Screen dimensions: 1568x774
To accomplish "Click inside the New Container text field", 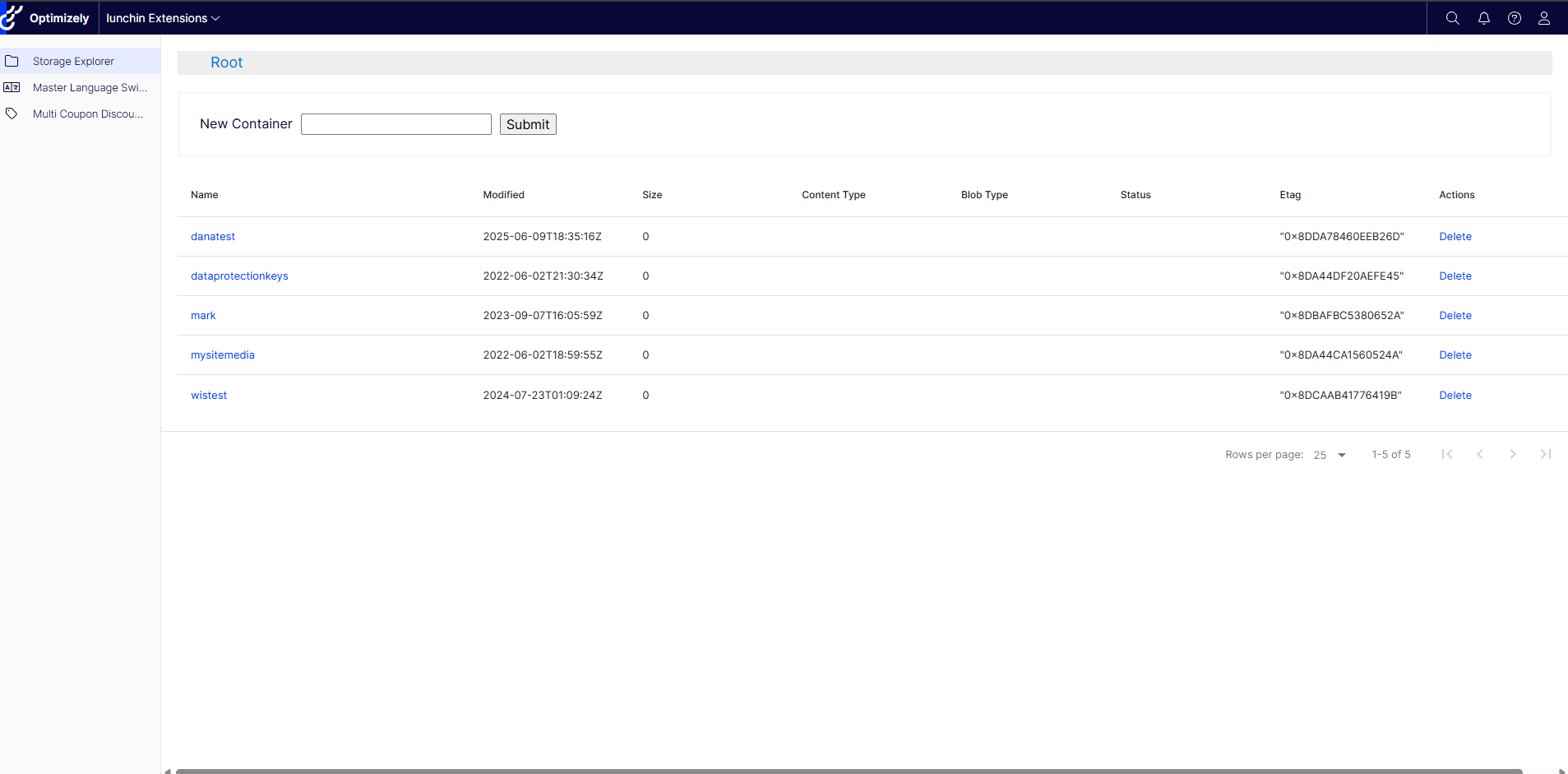I will click(x=395, y=123).
